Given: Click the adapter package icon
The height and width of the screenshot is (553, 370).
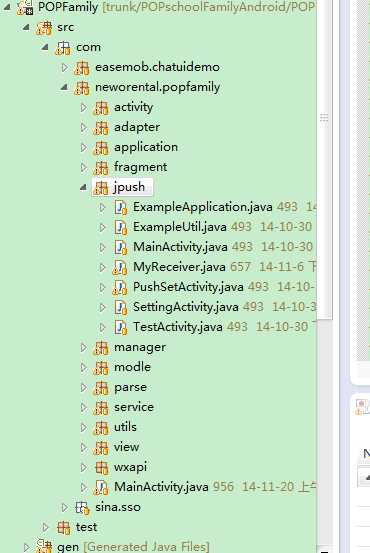Looking at the screenshot, I should tap(101, 128).
